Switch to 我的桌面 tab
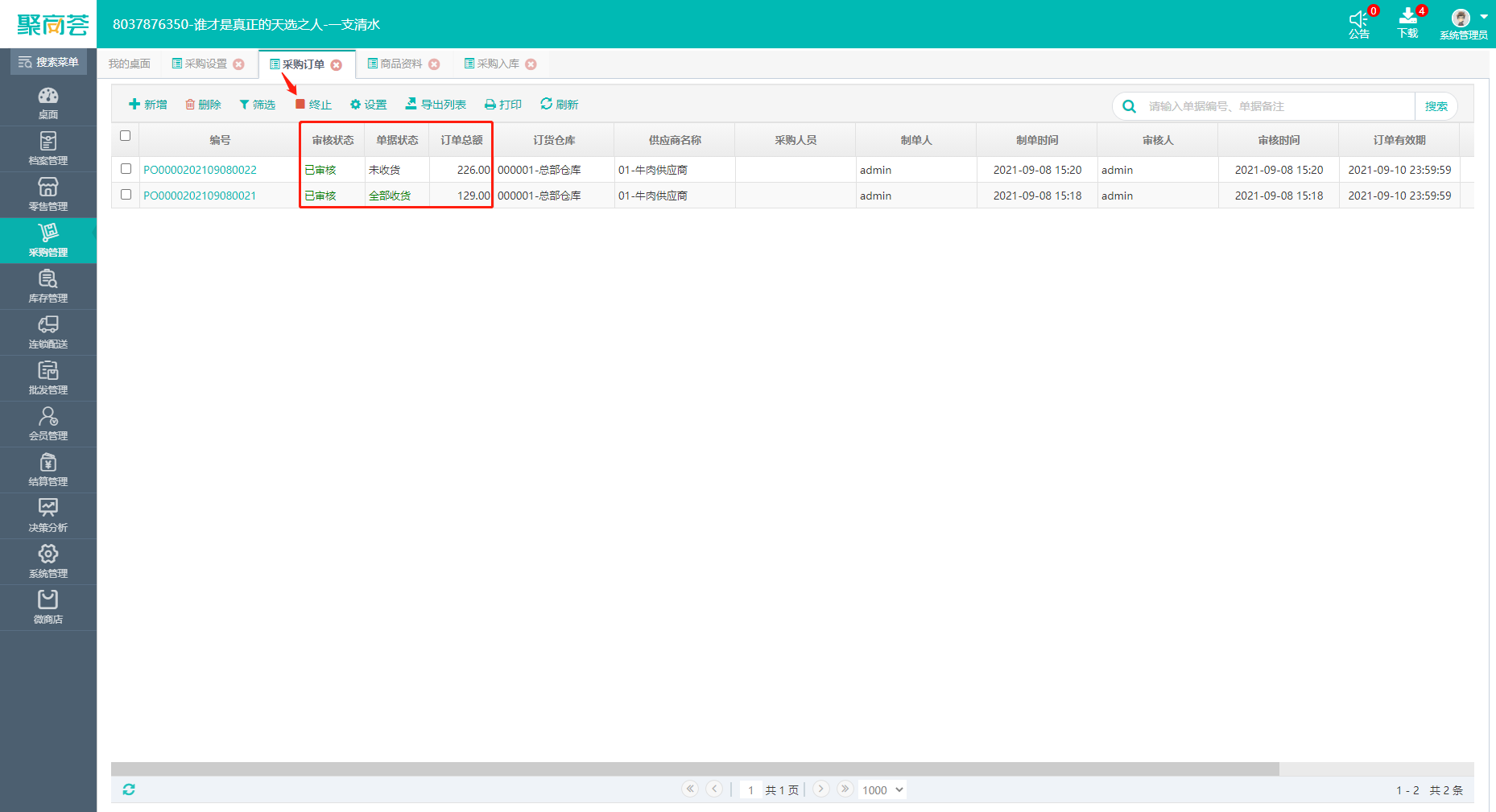Image resolution: width=1496 pixels, height=812 pixels. tap(130, 64)
